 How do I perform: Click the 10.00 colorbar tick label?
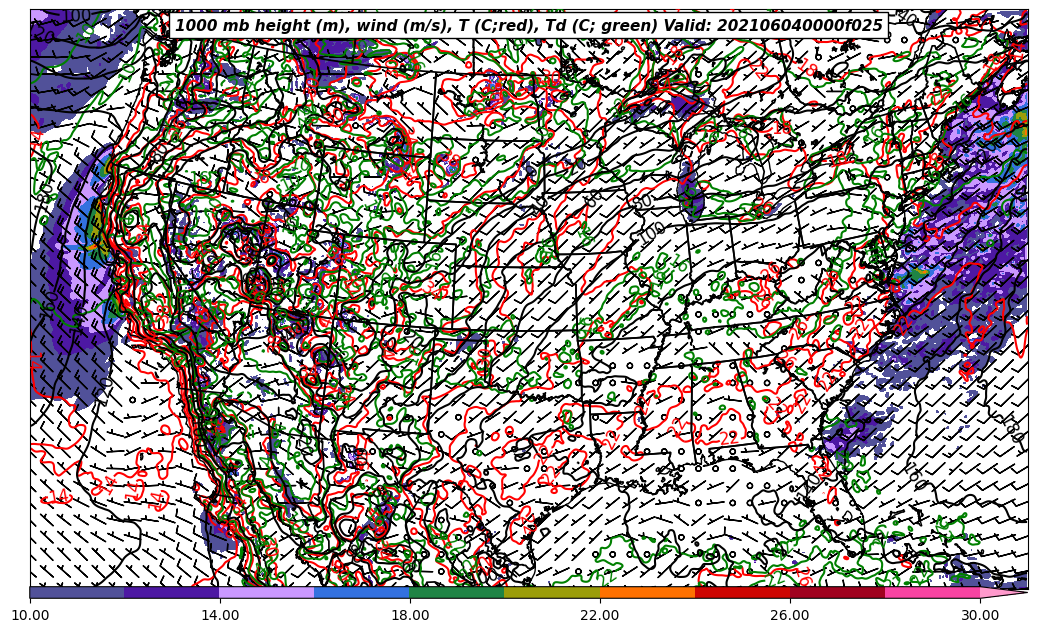pyautogui.click(x=30, y=616)
